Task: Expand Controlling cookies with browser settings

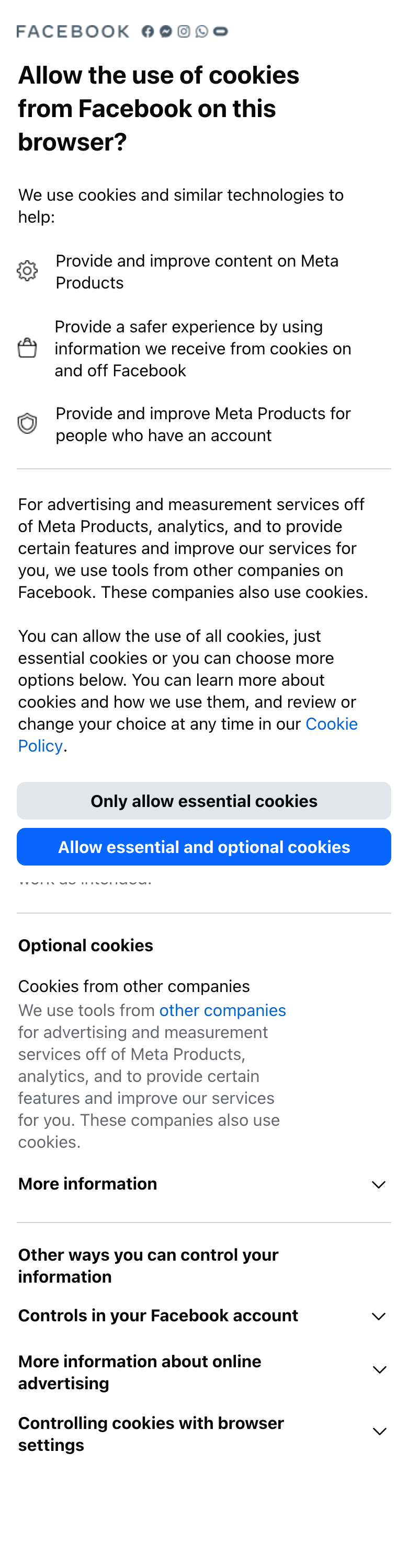Action: pyautogui.click(x=379, y=1432)
